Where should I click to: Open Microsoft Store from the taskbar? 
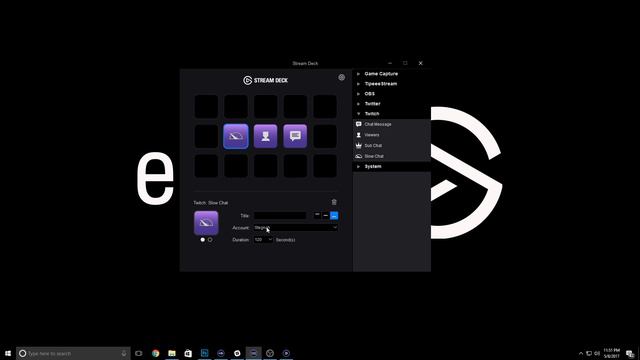(188, 353)
